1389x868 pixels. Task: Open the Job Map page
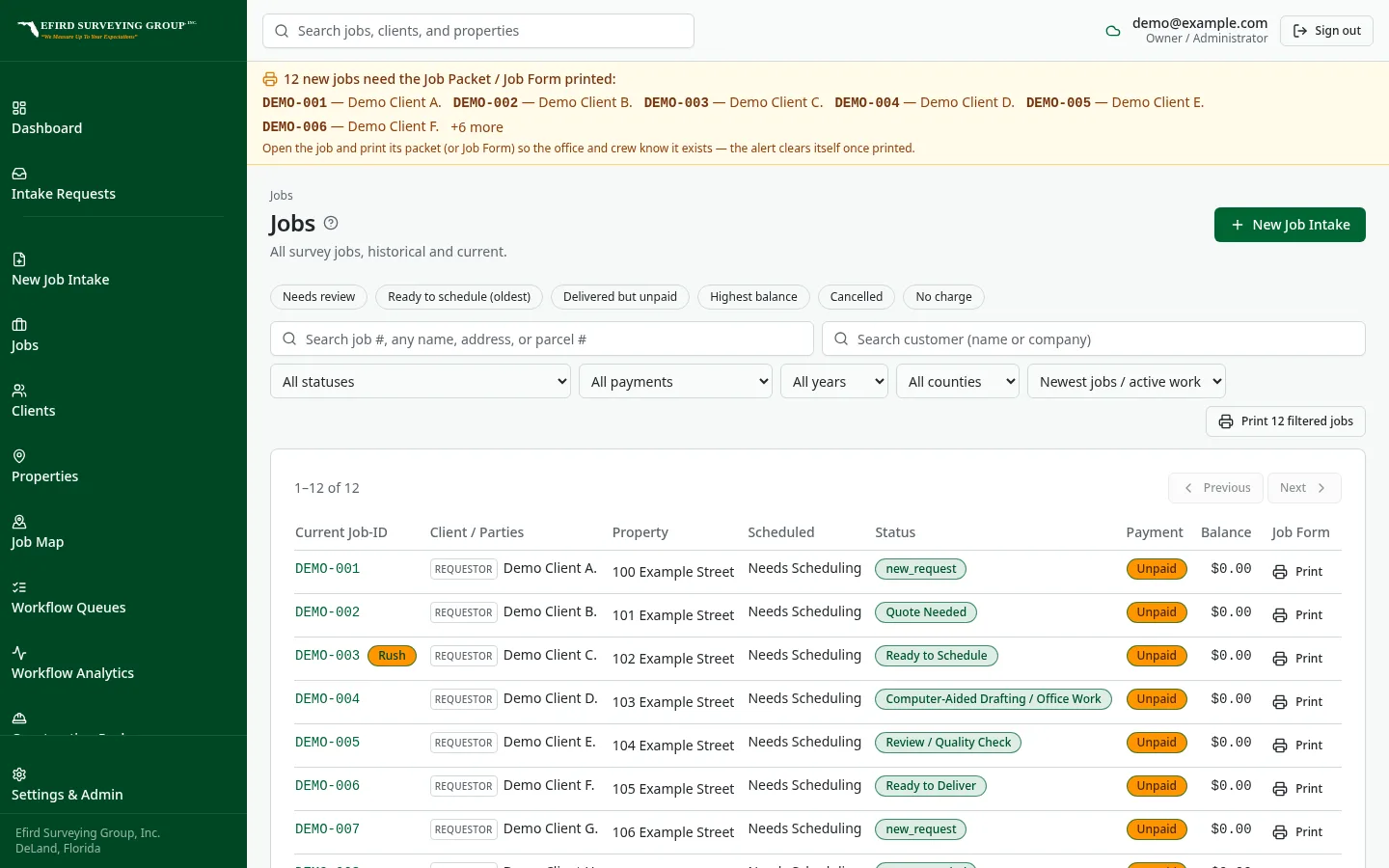tap(123, 531)
